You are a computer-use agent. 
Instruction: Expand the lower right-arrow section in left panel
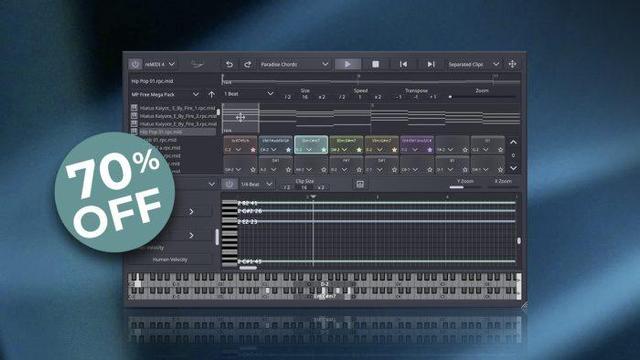click(191, 236)
